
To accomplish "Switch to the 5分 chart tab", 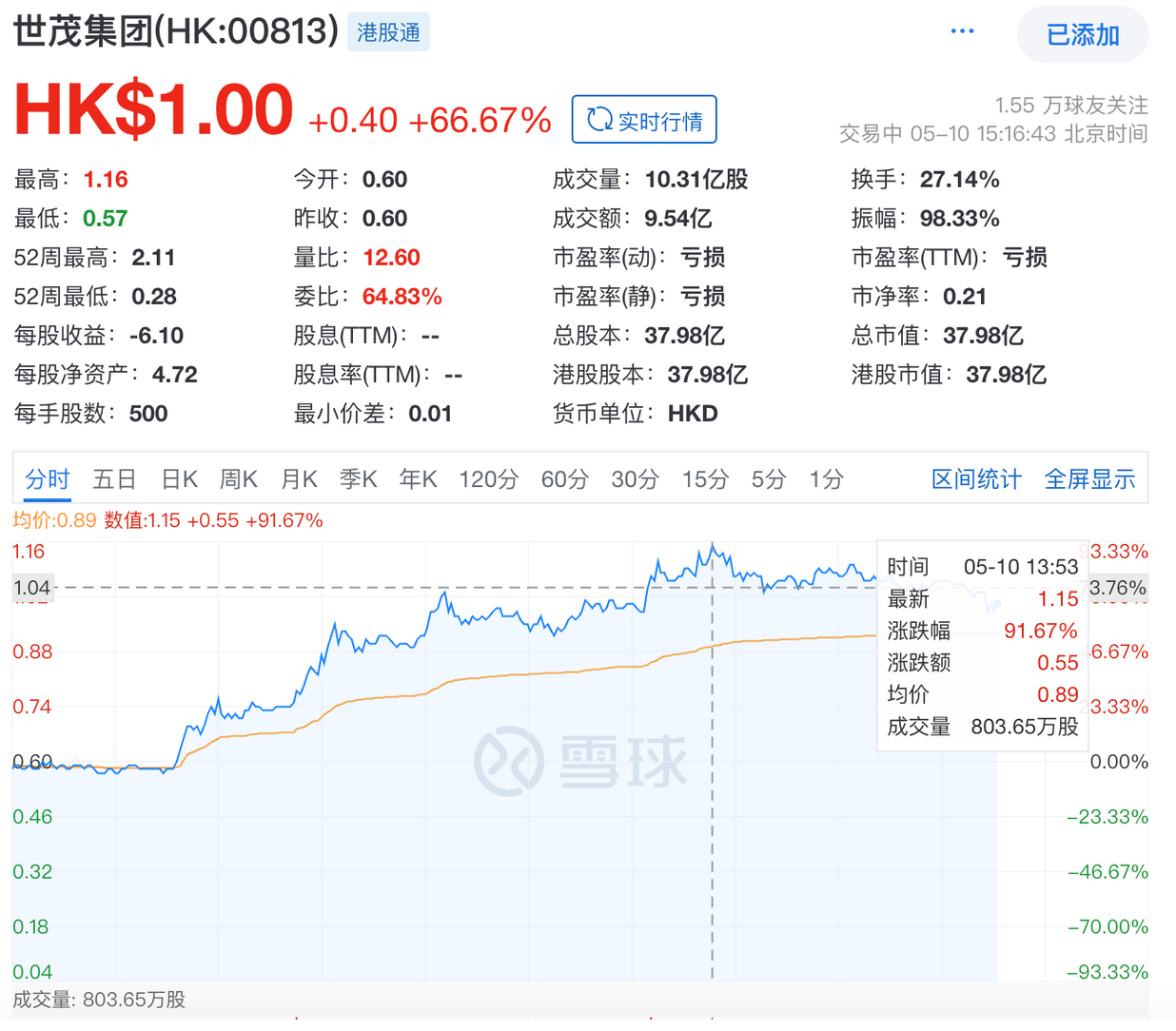I will click(x=769, y=479).
